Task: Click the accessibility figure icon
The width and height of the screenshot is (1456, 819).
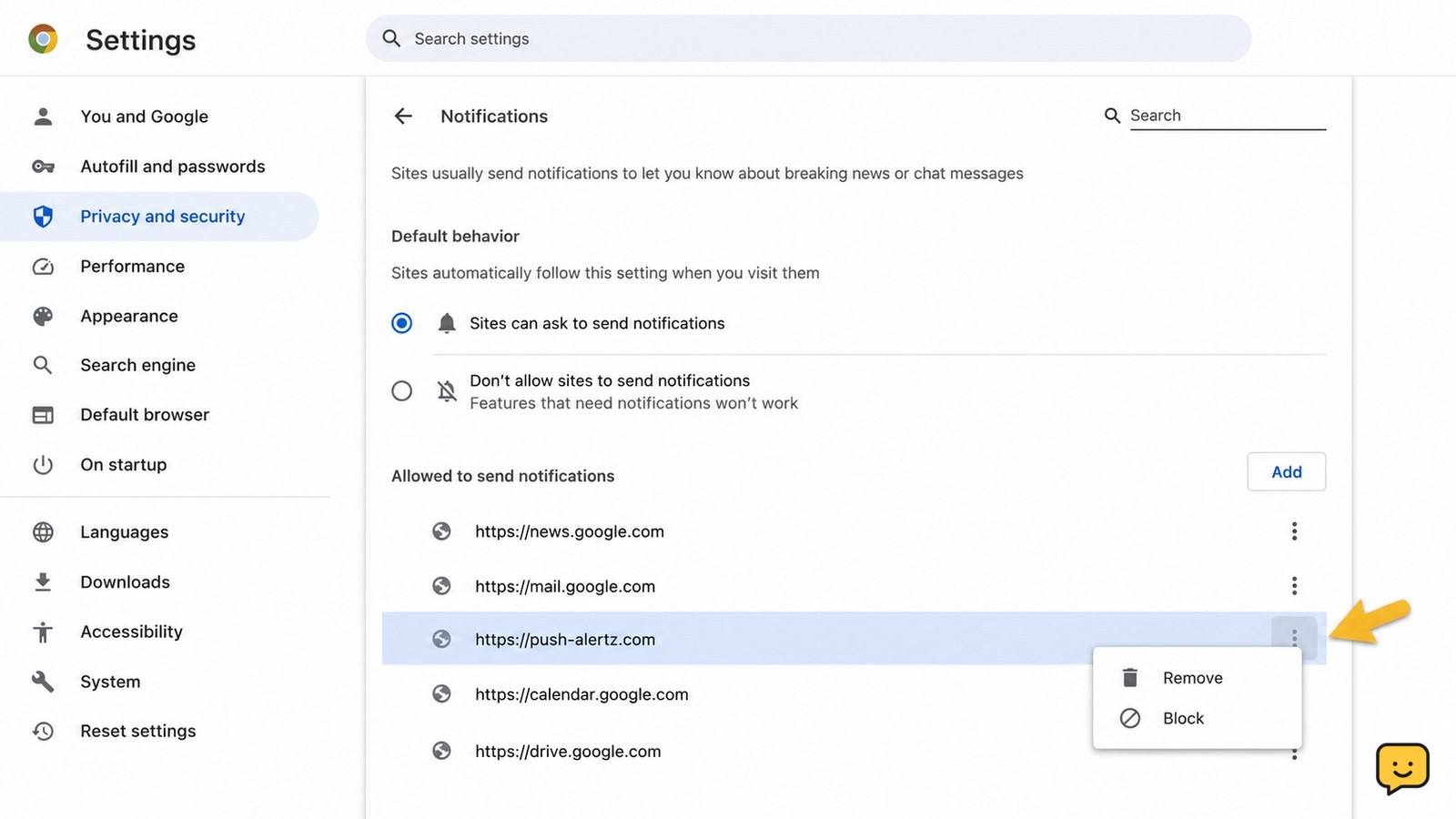Action: 43,632
